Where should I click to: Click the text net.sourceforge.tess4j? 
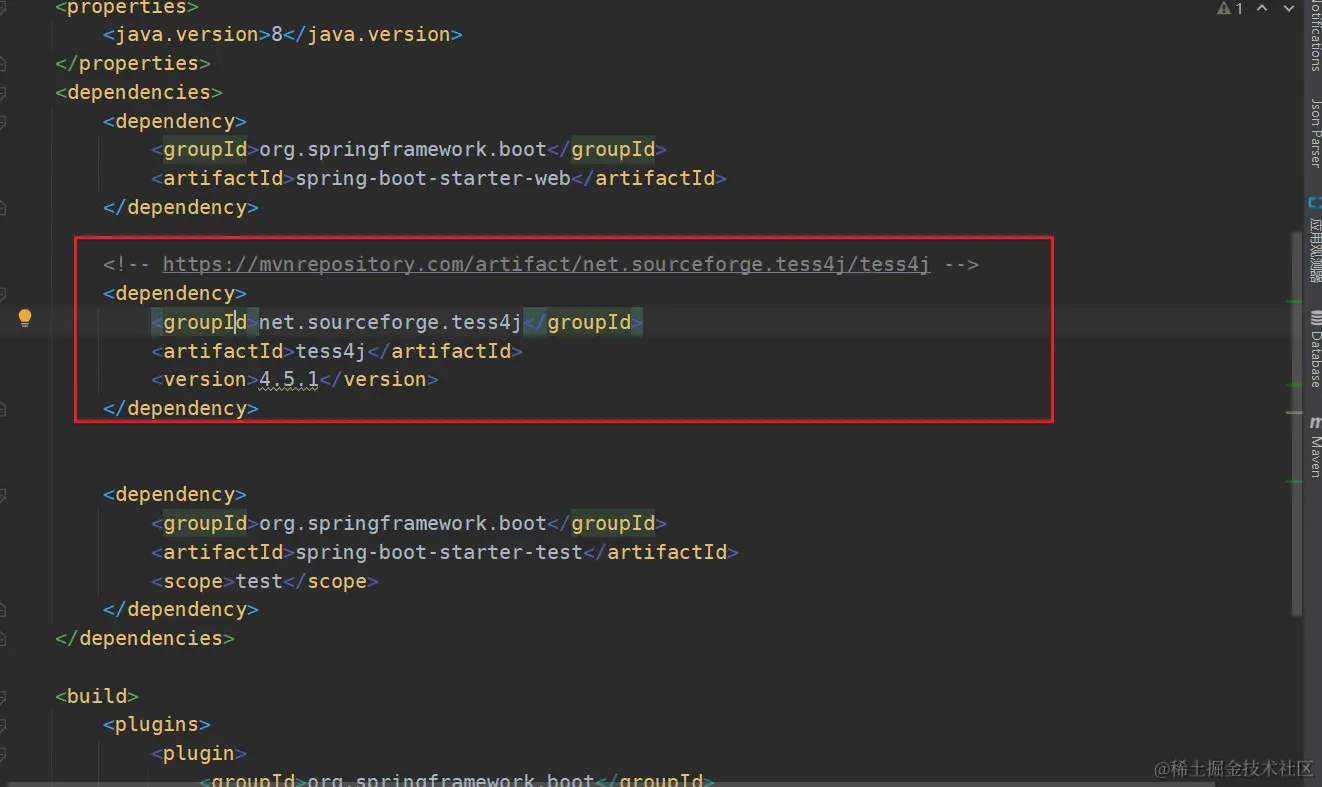tap(391, 322)
